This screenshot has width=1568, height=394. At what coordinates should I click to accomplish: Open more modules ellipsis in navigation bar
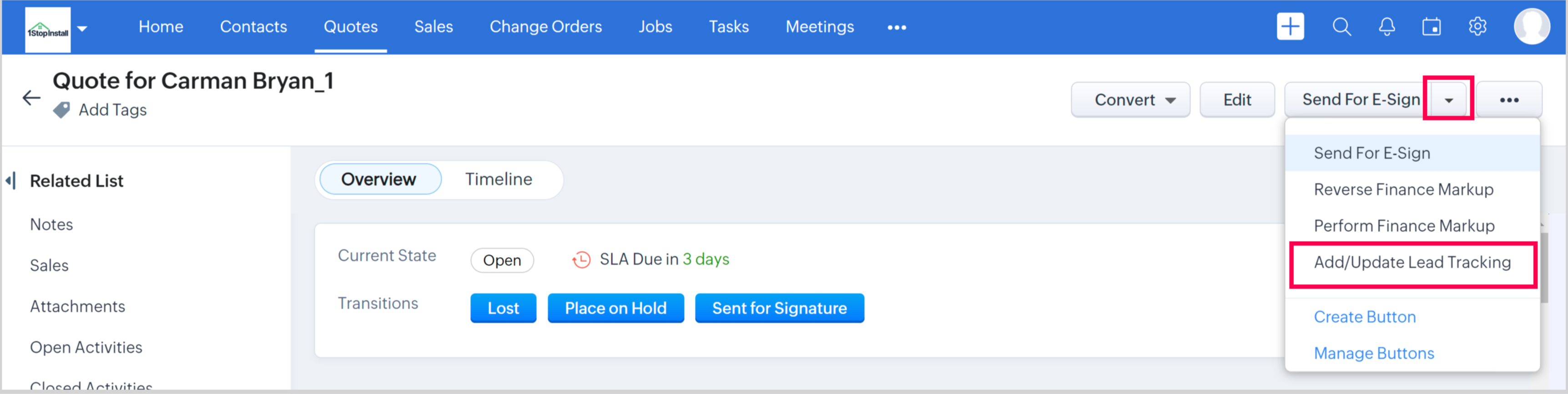(897, 27)
